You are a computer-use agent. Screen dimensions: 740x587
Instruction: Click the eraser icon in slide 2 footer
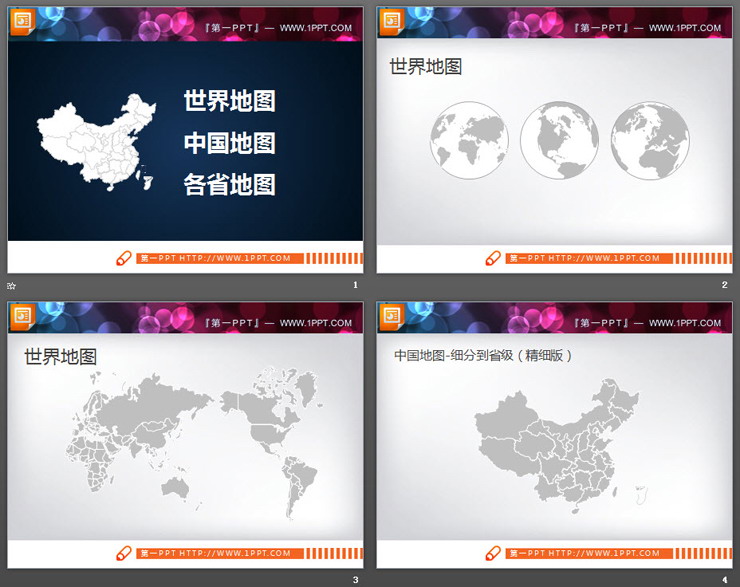coord(493,258)
